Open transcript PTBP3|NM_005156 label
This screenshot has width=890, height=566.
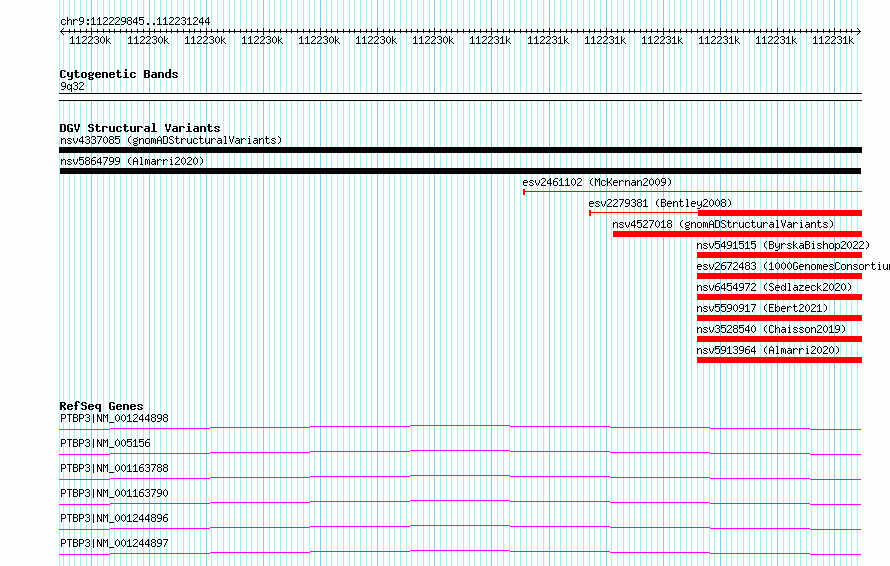pos(105,443)
